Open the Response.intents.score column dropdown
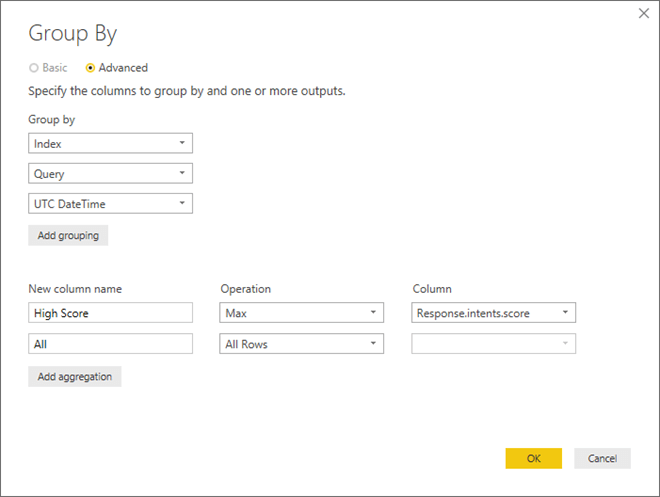The height and width of the screenshot is (497, 660). coord(493,313)
